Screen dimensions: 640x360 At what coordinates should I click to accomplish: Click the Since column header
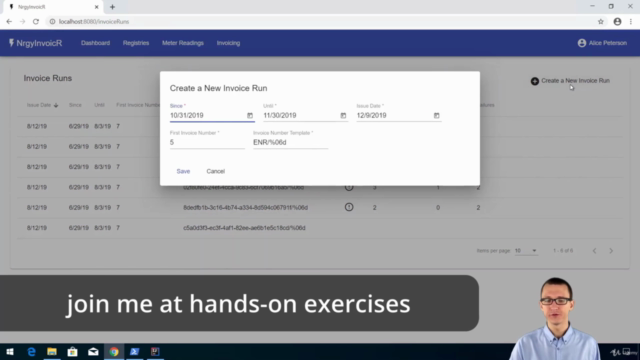[75, 105]
